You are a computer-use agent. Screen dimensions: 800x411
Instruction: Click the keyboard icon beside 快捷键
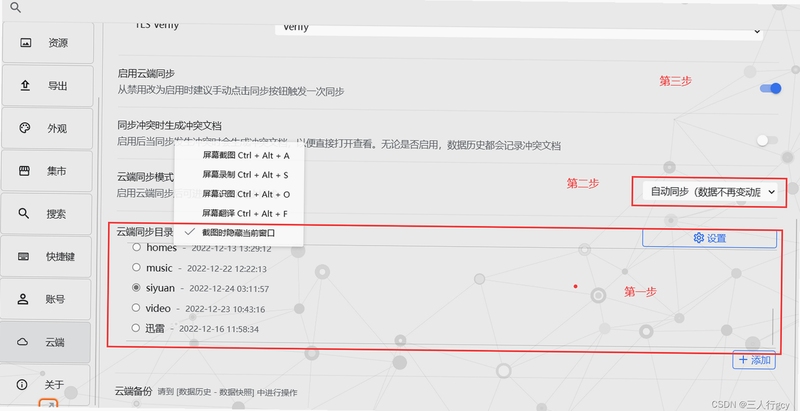tap(23, 256)
